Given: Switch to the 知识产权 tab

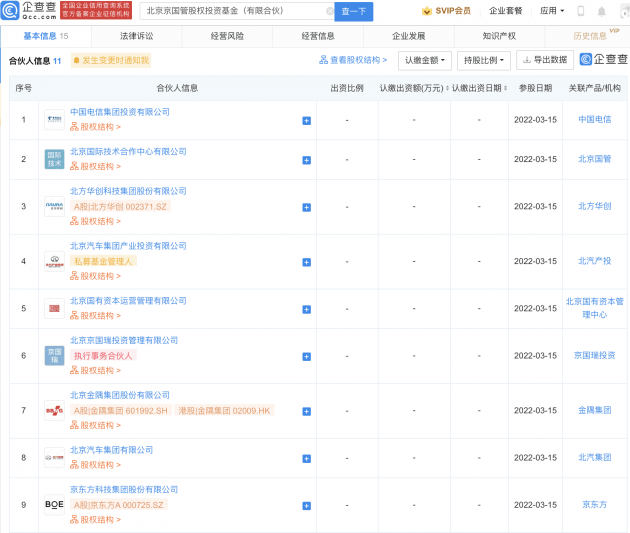Looking at the screenshot, I should click(497, 35).
